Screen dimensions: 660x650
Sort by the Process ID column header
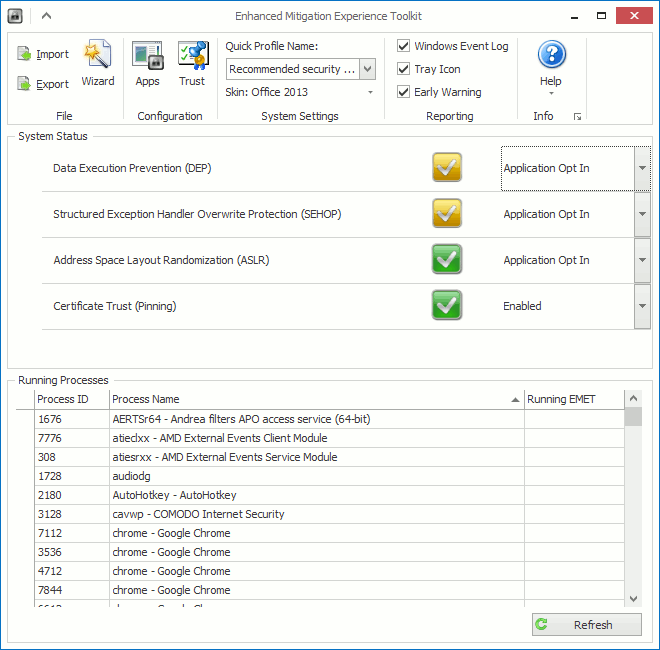click(x=72, y=399)
